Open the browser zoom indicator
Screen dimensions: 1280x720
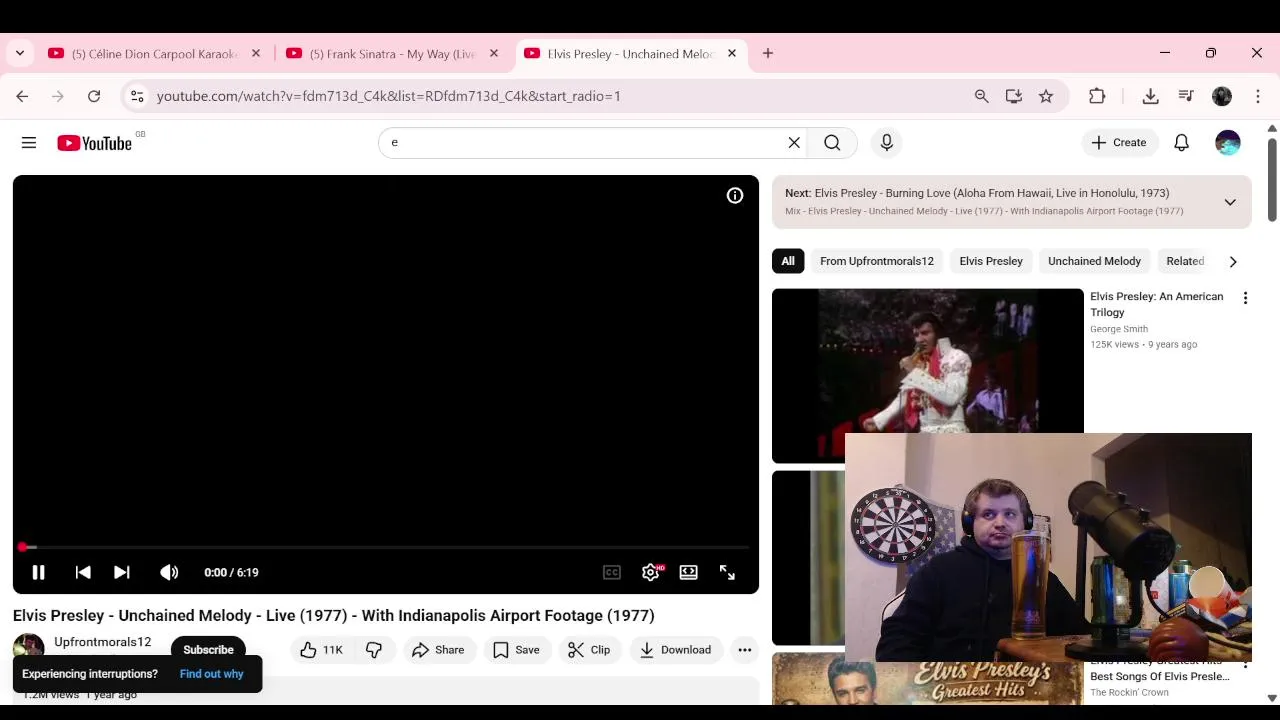tap(982, 96)
